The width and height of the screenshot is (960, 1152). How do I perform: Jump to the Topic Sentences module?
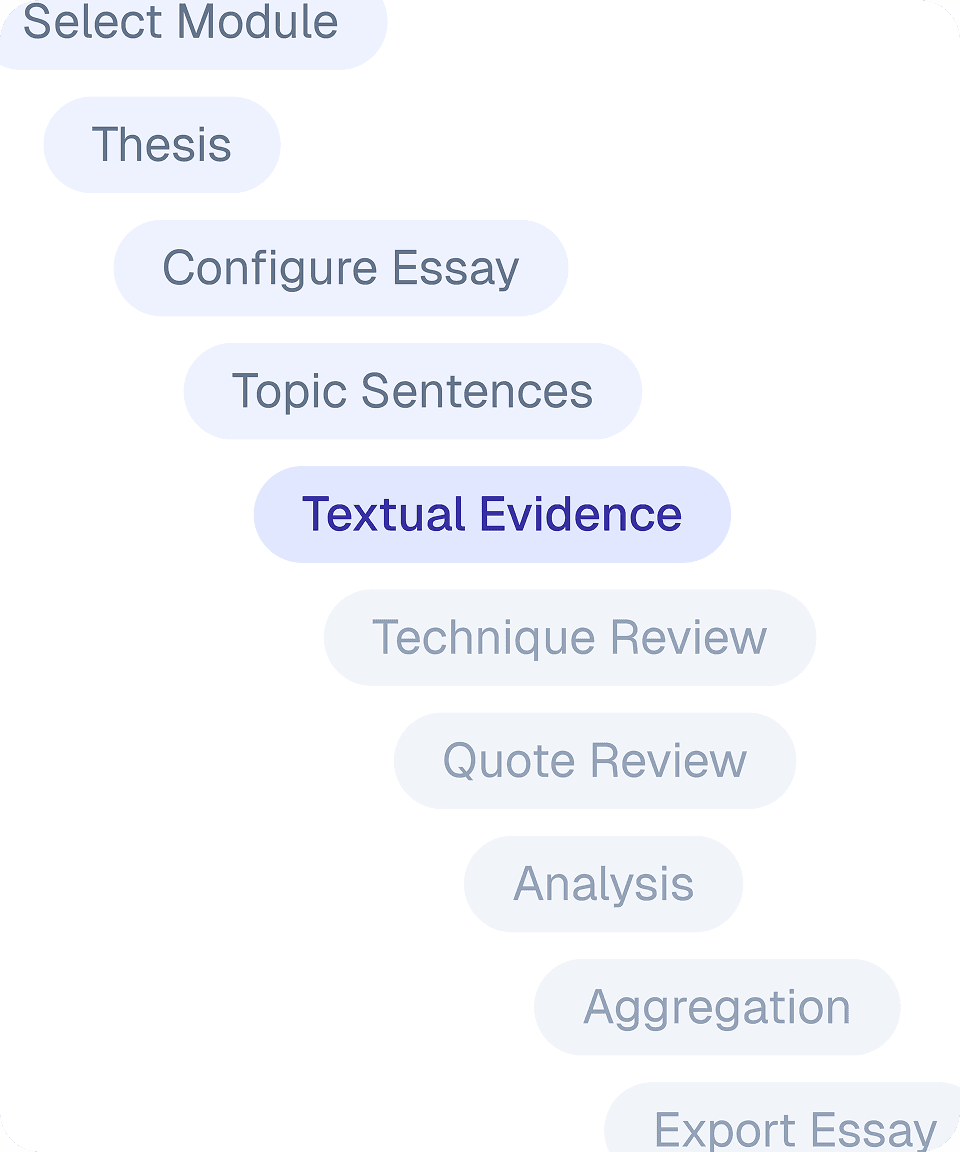pos(412,390)
